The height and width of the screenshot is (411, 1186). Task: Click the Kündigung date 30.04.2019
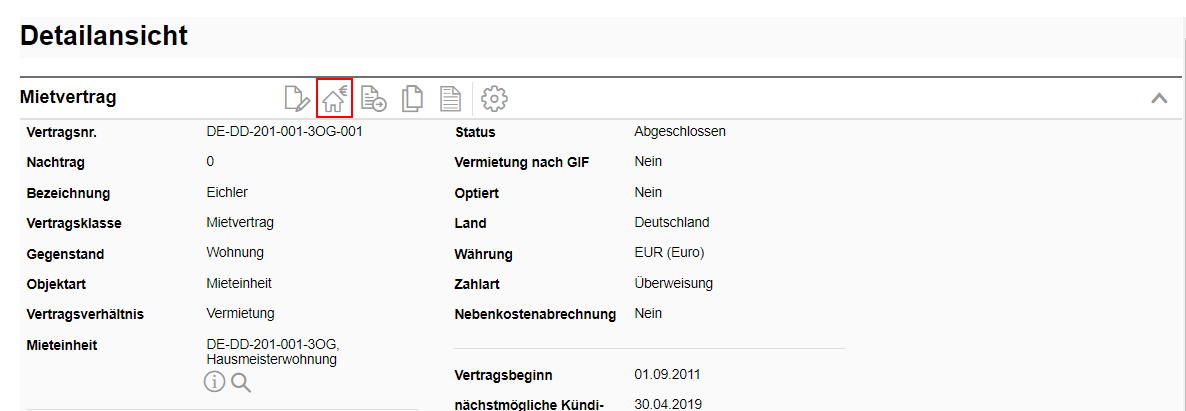click(667, 404)
